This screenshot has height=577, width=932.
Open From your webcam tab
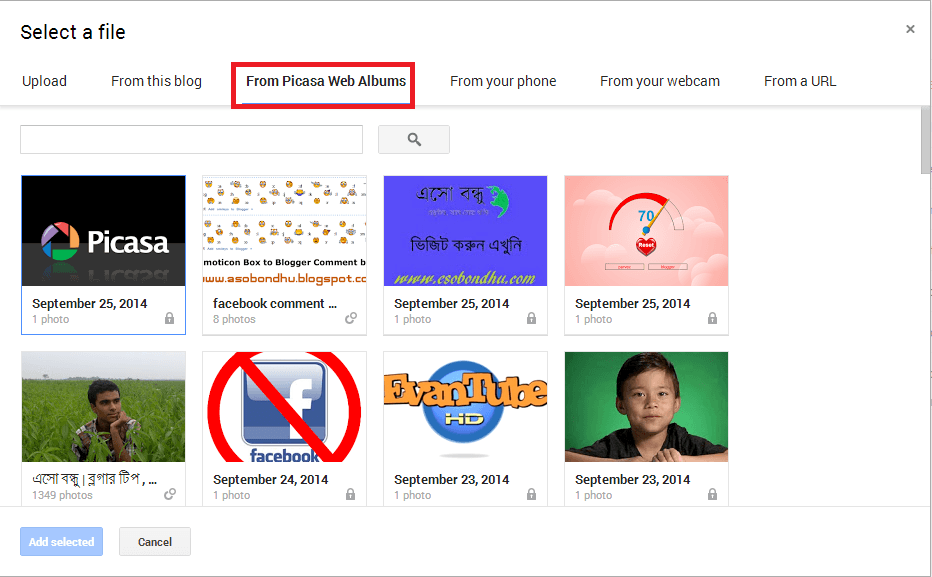pos(660,81)
